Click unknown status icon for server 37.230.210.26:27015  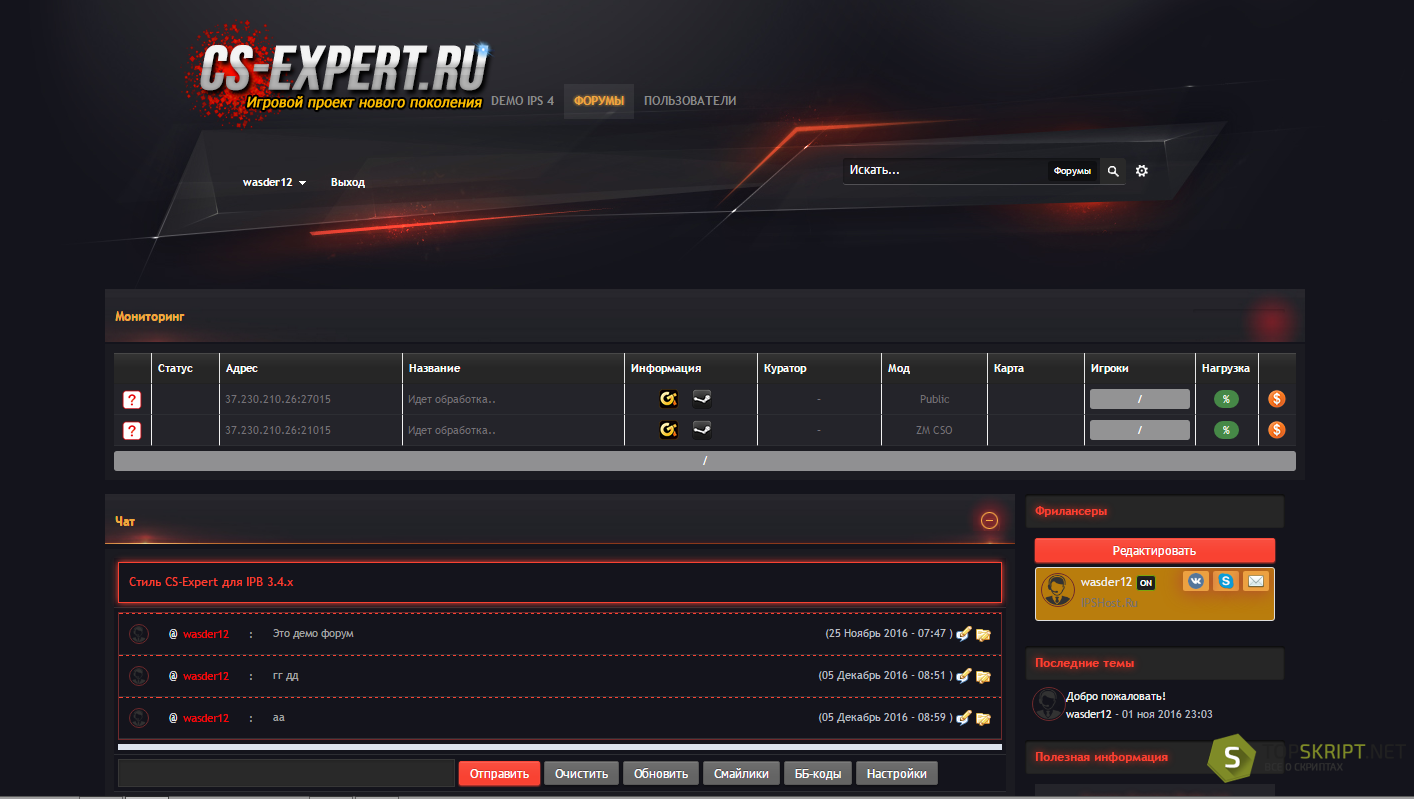pyautogui.click(x=131, y=400)
